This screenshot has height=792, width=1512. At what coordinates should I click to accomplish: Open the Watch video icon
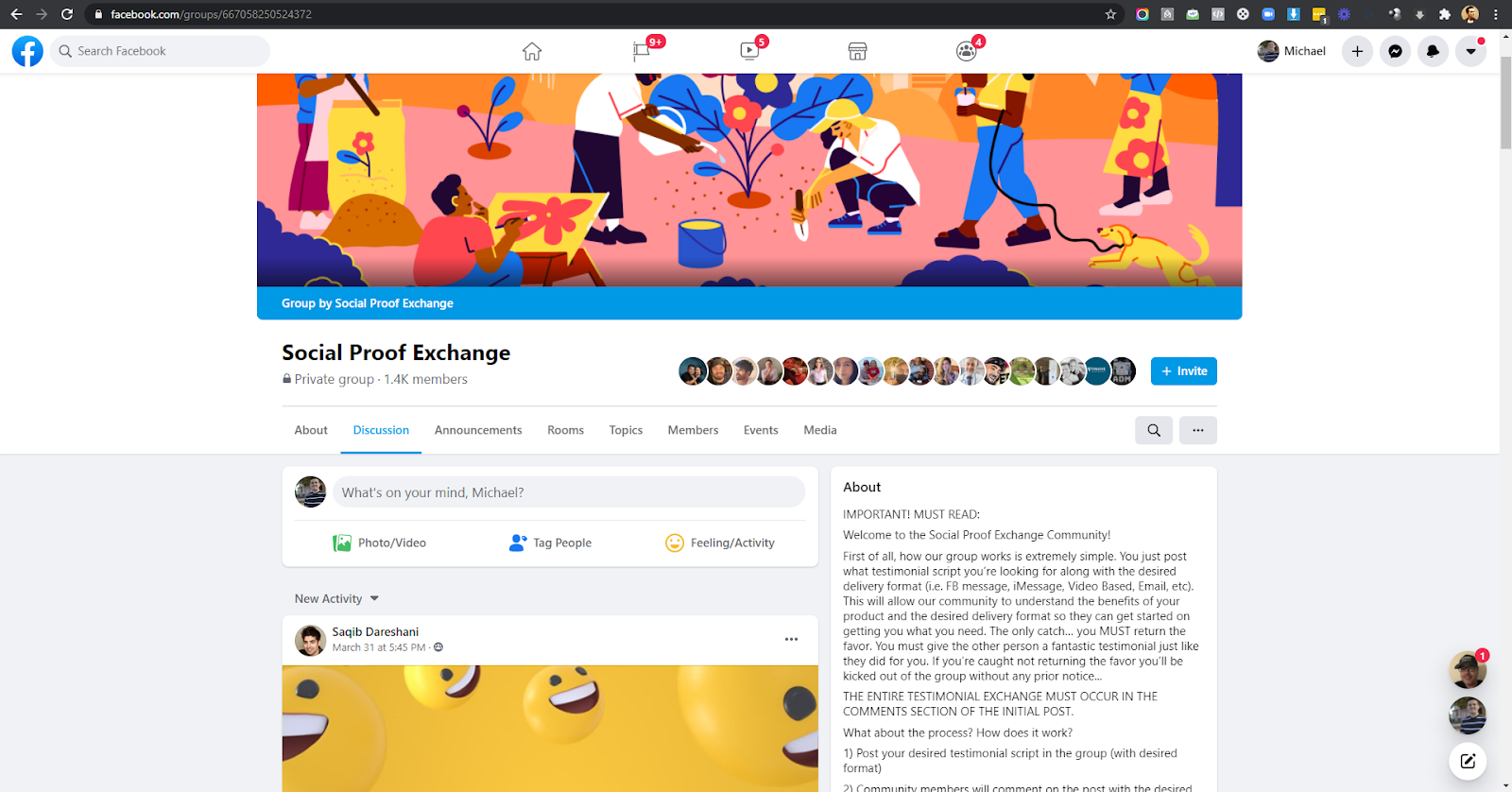pyautogui.click(x=749, y=51)
